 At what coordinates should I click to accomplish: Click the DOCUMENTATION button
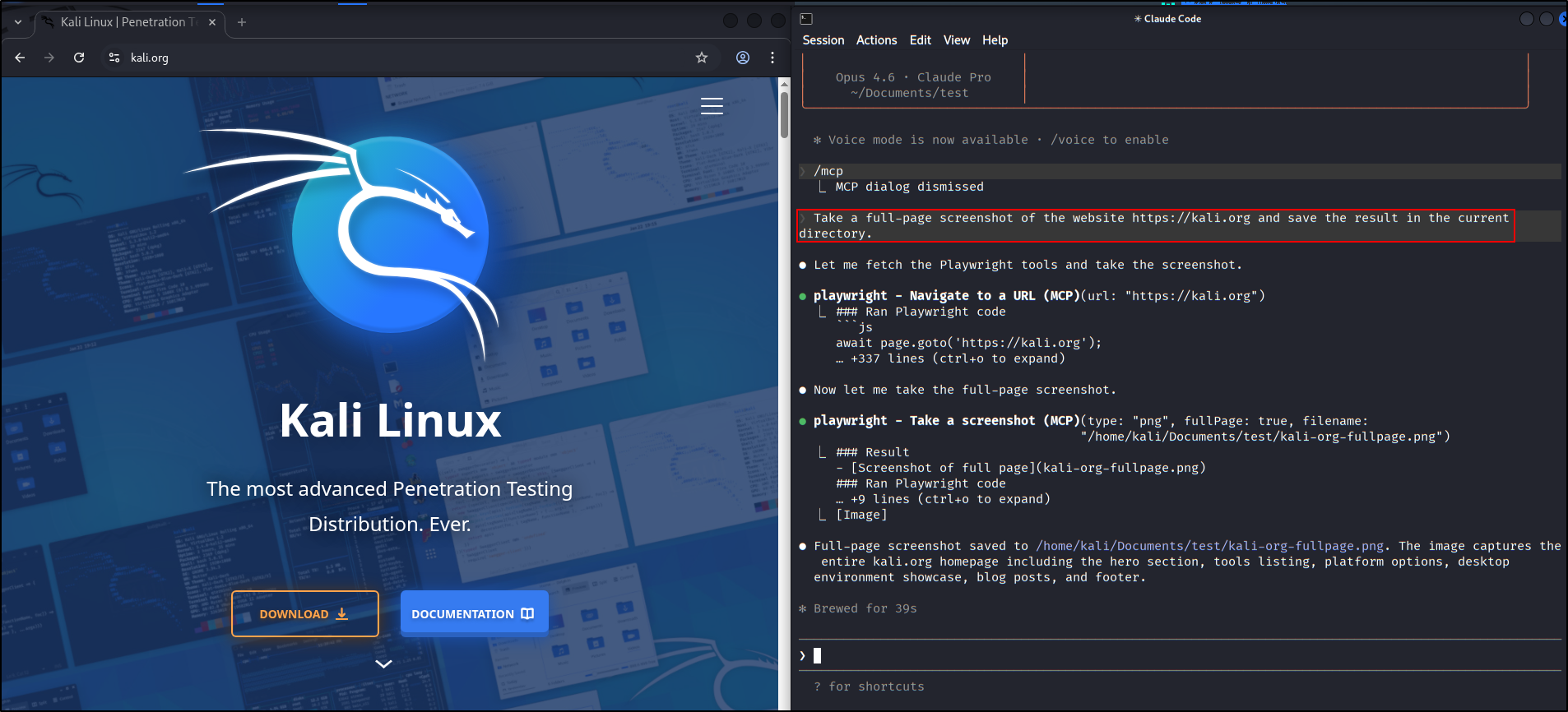click(x=474, y=614)
